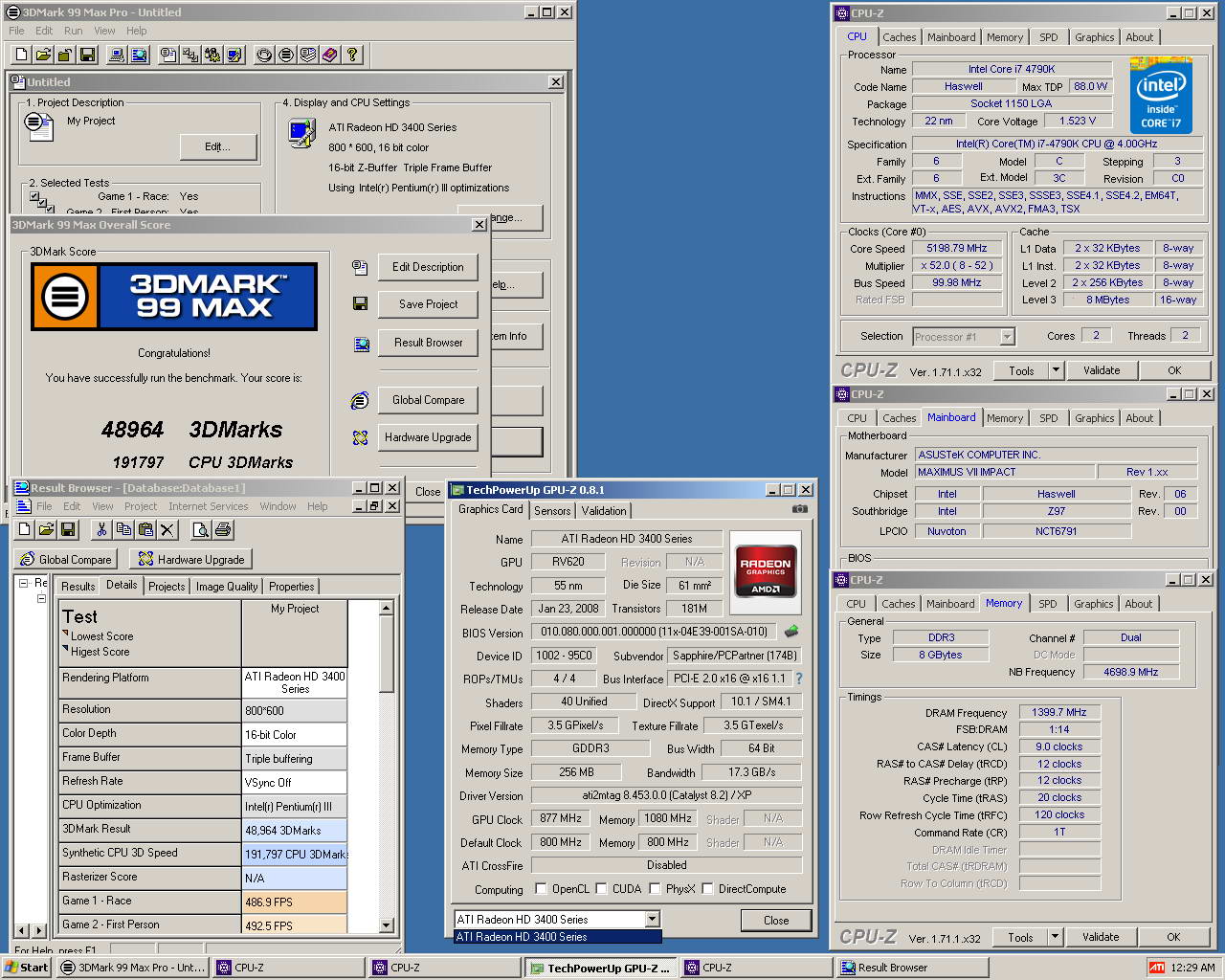Open File menu in 3DMark 99 Max
The image size is (1225, 980).
(x=16, y=31)
